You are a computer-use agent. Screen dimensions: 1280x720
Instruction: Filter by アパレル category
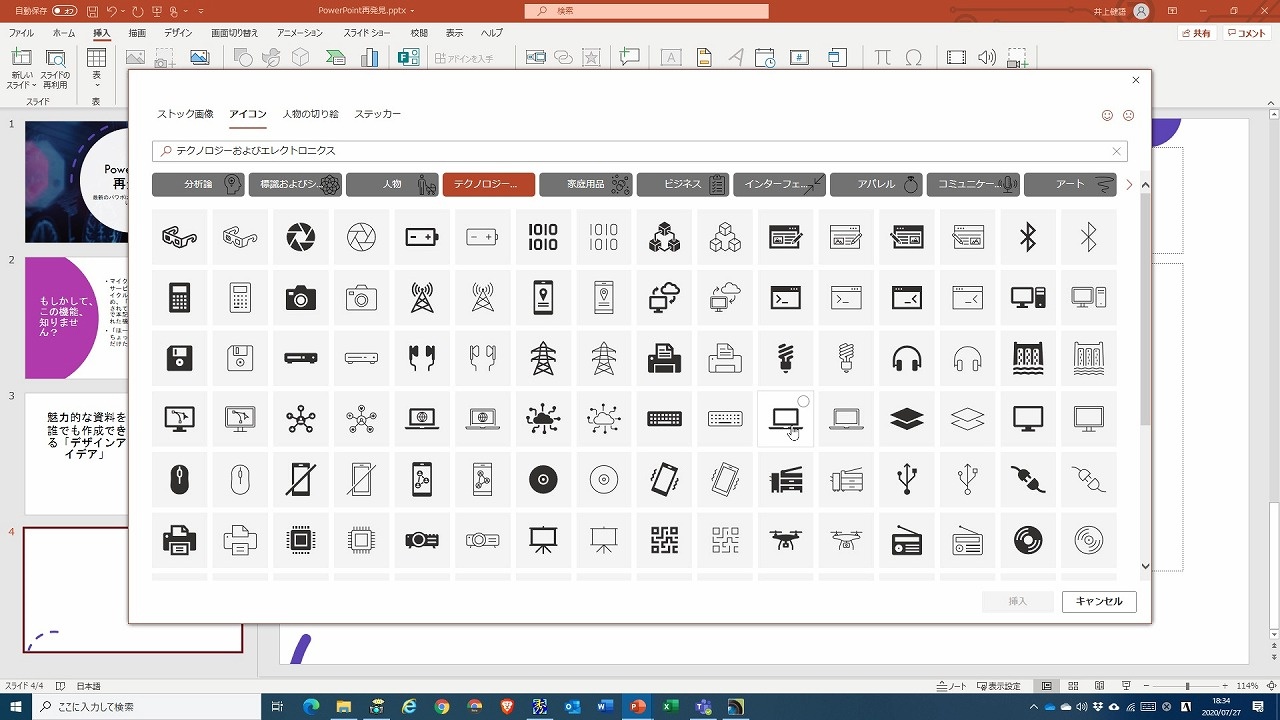pyautogui.click(x=876, y=184)
